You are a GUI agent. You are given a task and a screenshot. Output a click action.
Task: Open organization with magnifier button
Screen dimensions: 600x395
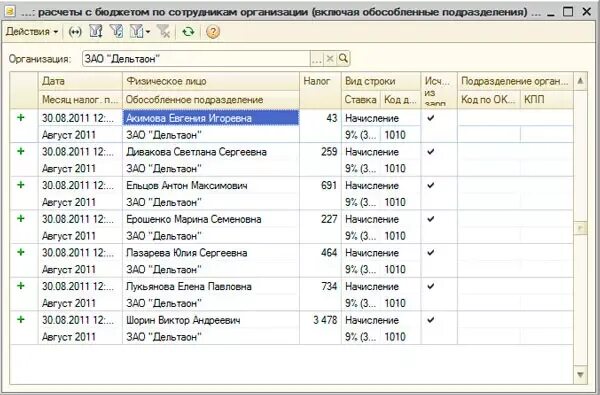(x=343, y=59)
